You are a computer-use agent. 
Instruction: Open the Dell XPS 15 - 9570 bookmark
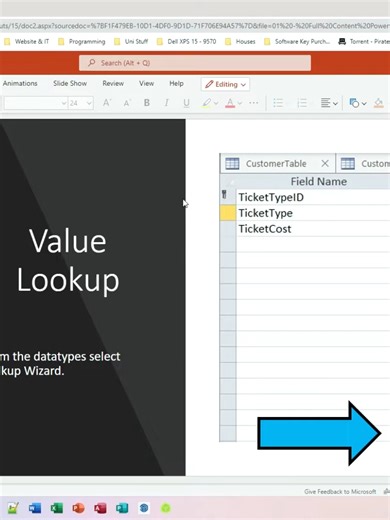tap(187, 42)
